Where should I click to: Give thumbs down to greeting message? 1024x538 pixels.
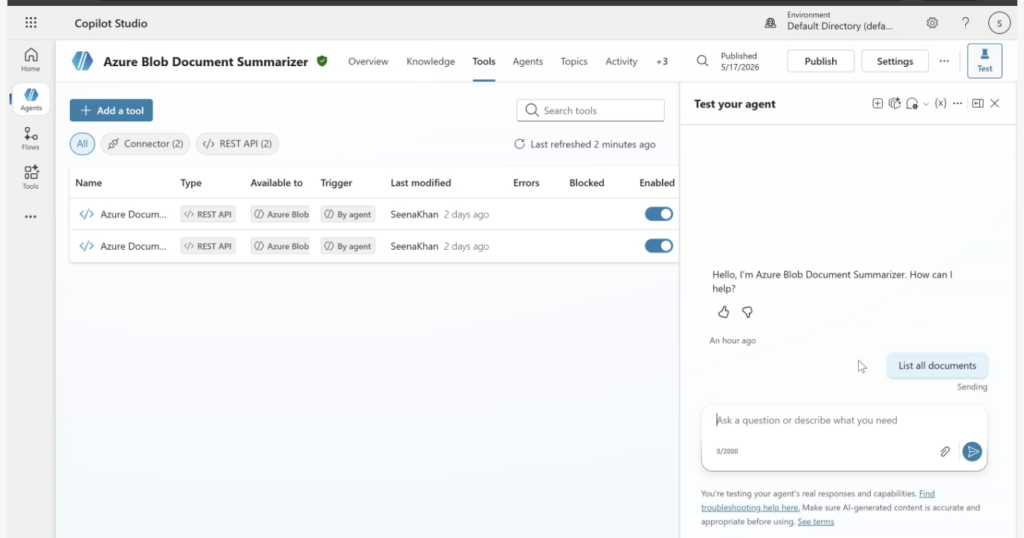coord(747,312)
